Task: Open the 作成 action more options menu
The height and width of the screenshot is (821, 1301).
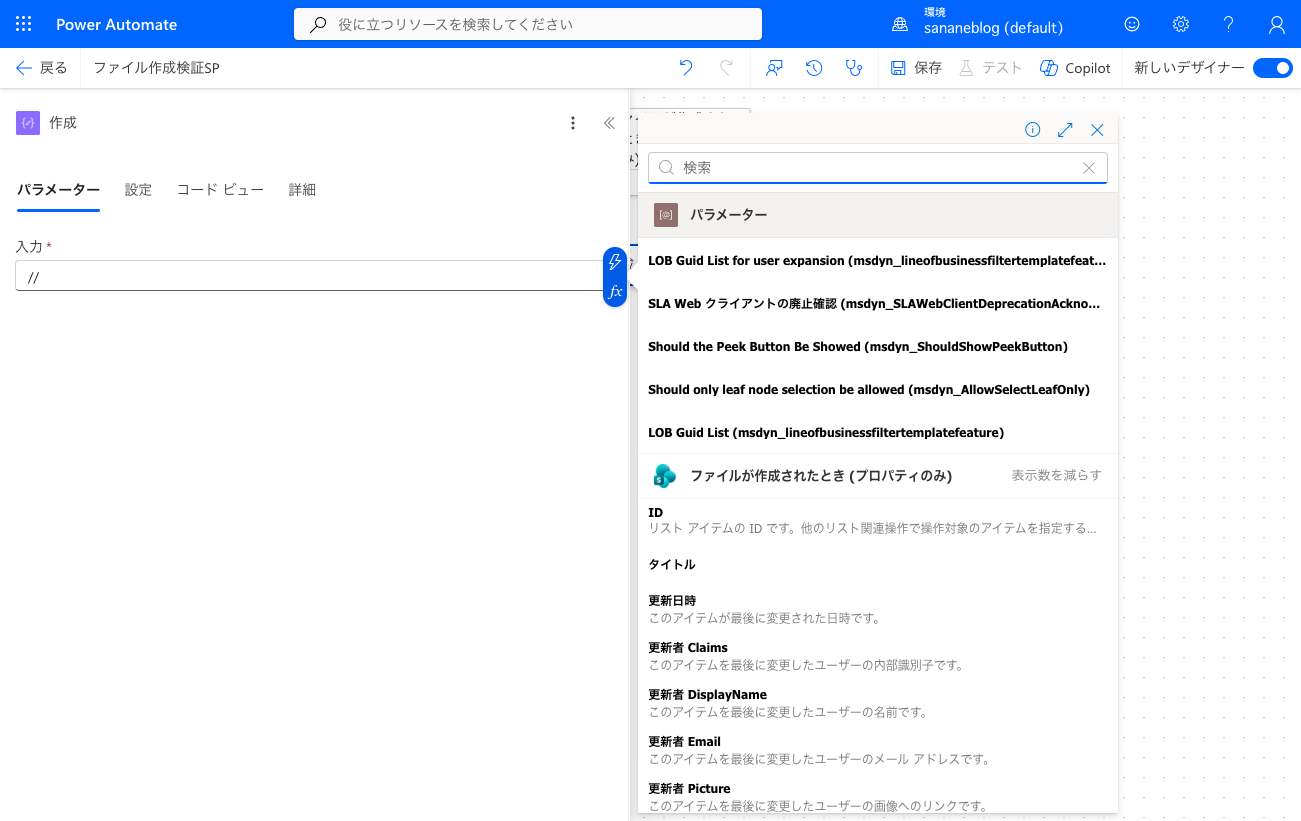Action: point(573,123)
